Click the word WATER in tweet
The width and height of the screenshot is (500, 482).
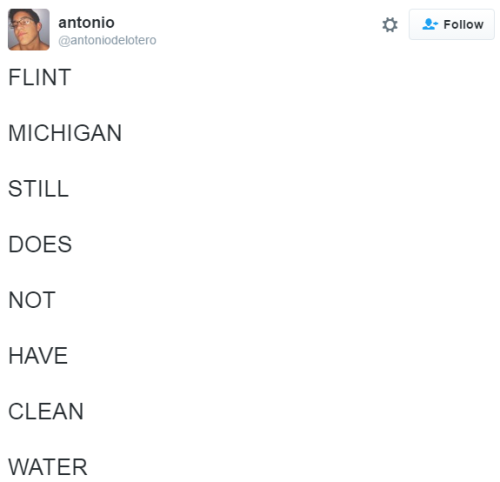pyautogui.click(x=48, y=467)
